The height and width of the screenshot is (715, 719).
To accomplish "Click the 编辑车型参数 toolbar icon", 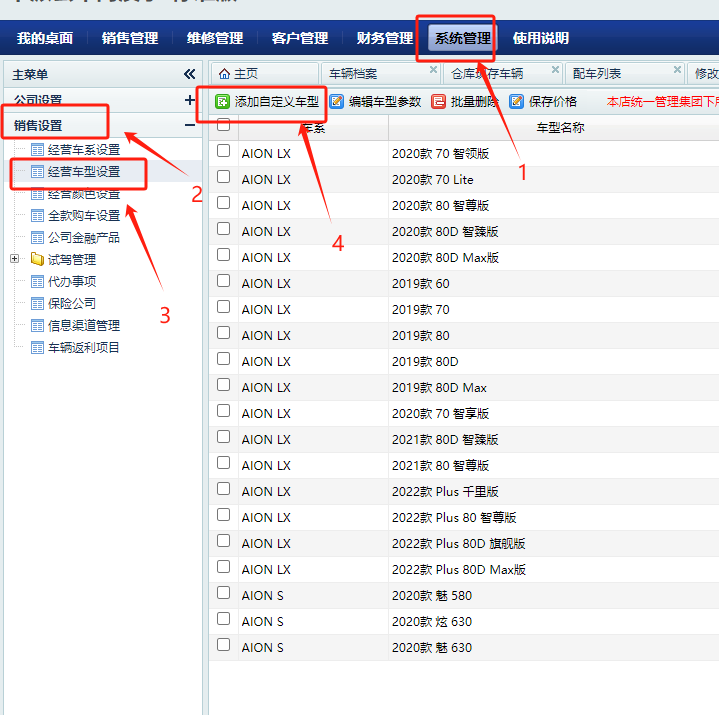I will tap(337, 101).
